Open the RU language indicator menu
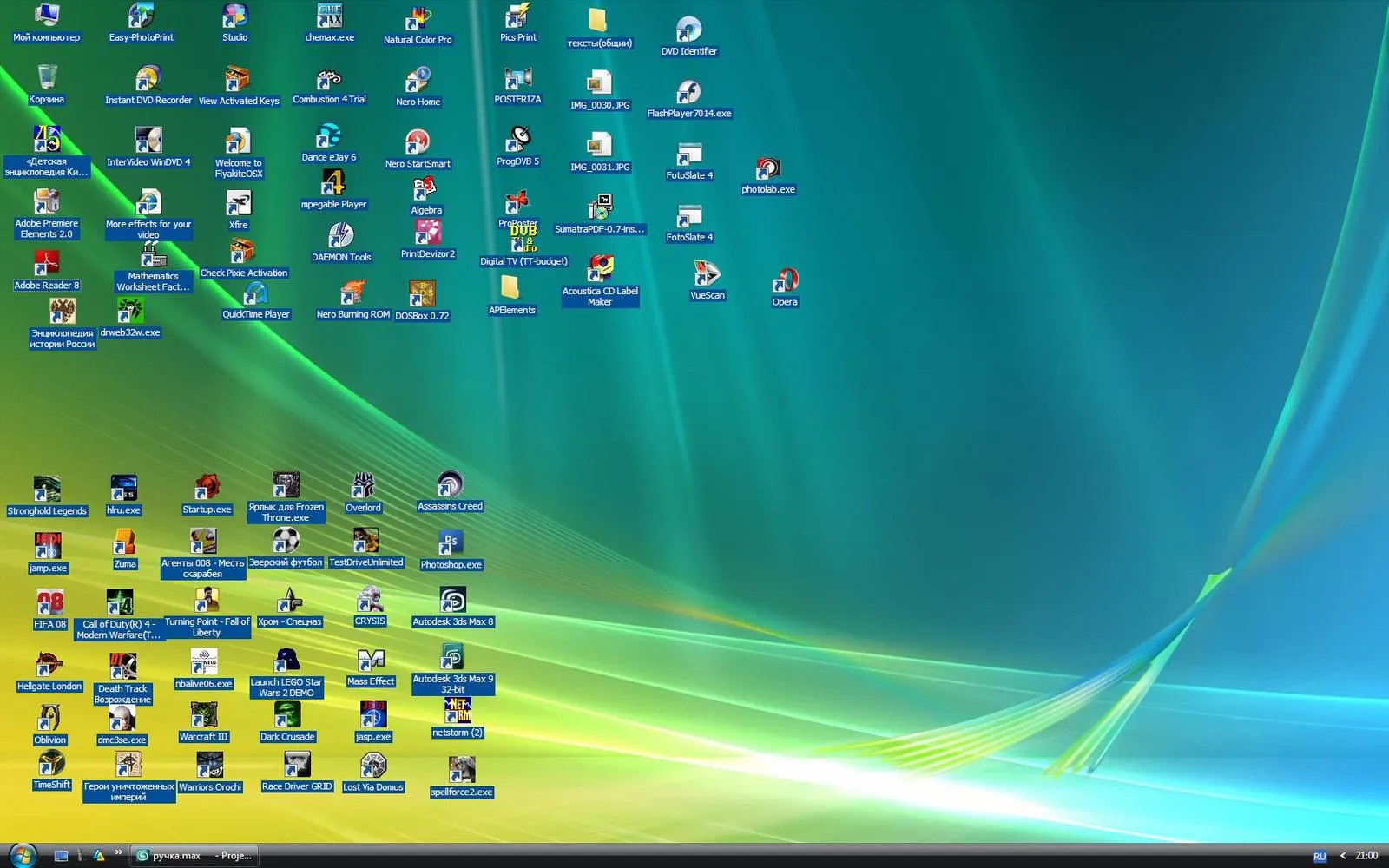Viewport: 1389px width, 868px height. [x=1320, y=856]
